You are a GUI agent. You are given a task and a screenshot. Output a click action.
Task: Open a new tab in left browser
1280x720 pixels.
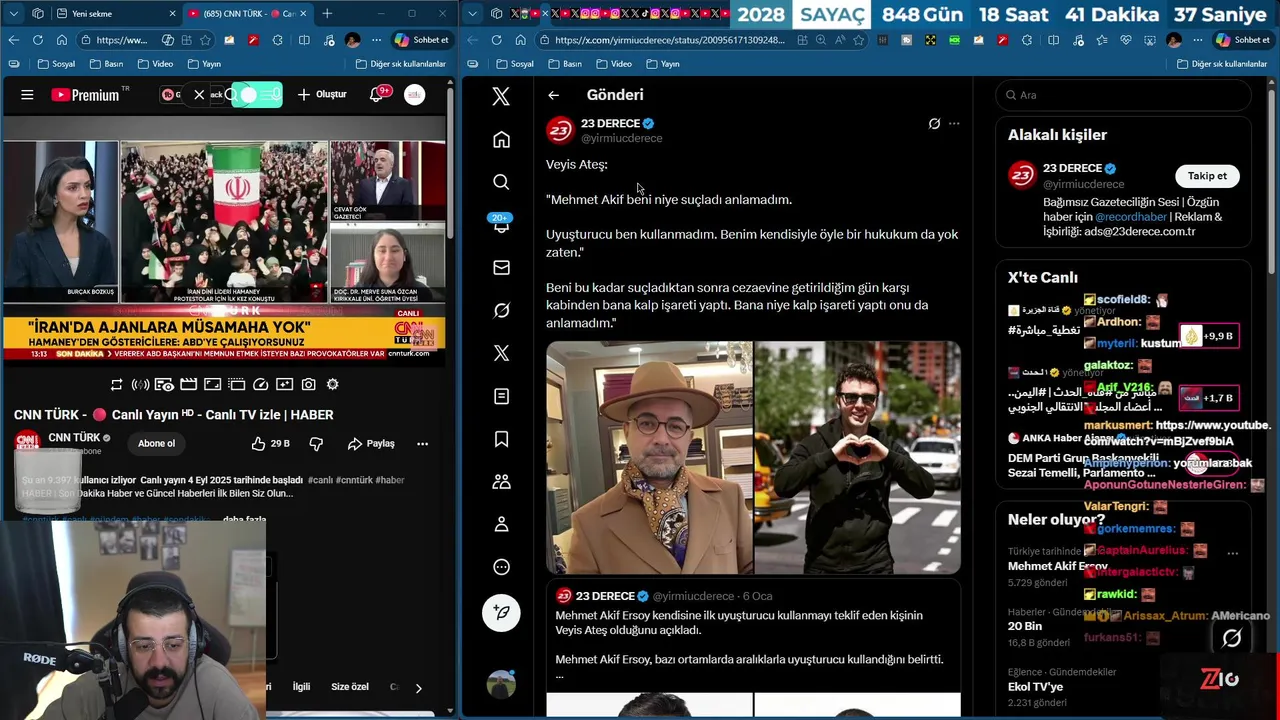coord(327,14)
